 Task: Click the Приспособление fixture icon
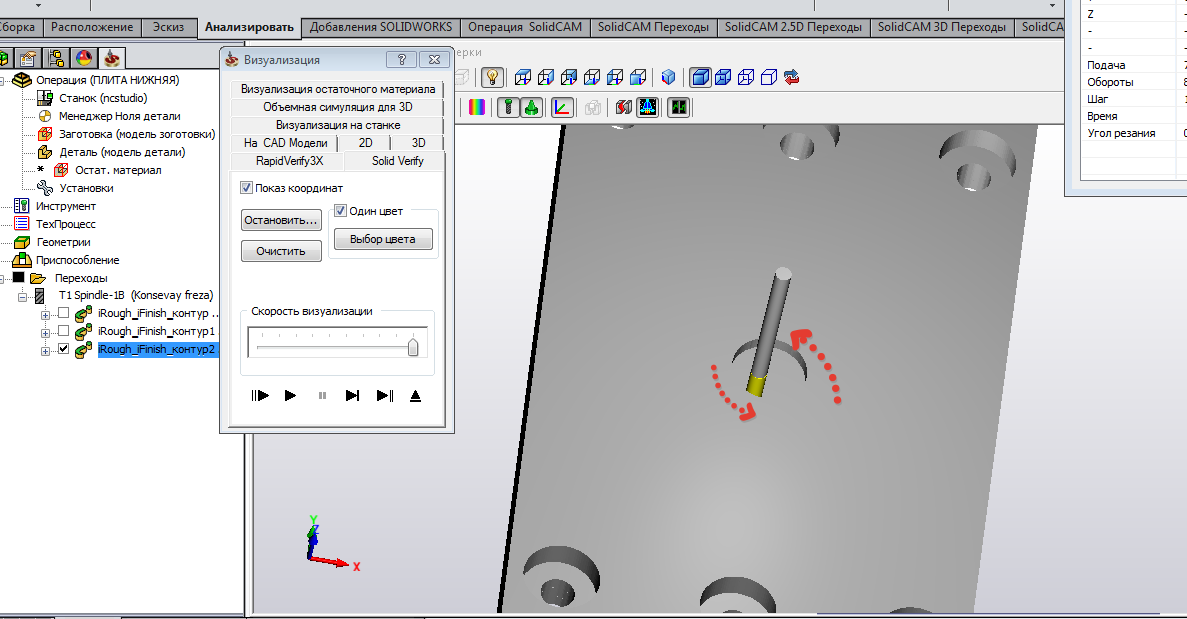point(21,260)
